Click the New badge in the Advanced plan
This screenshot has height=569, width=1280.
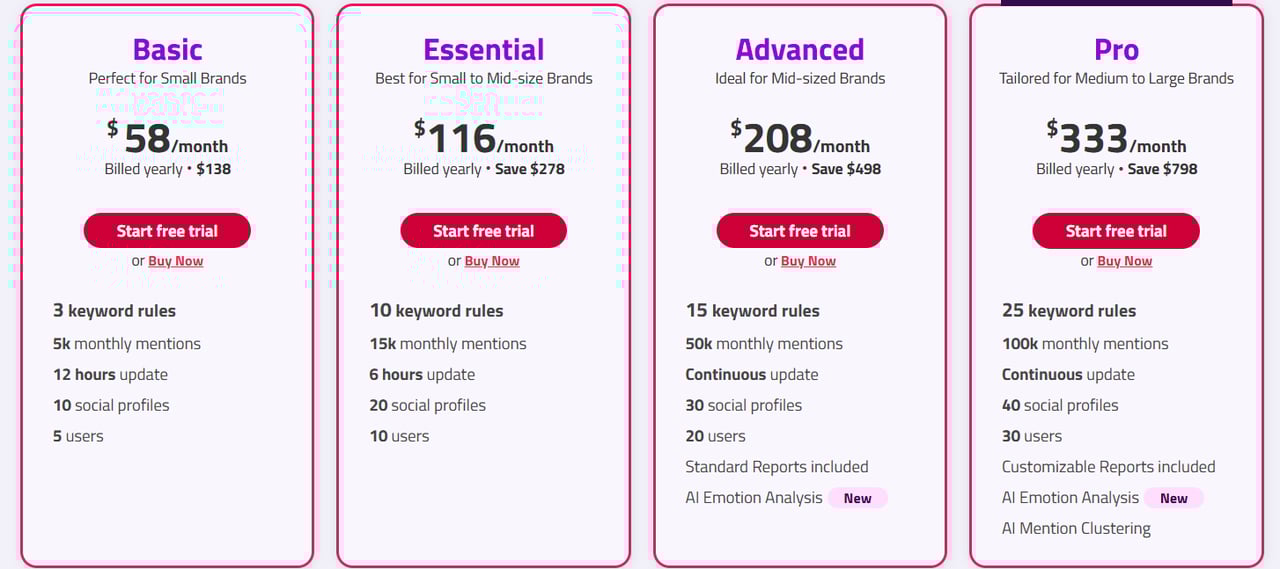click(x=857, y=498)
